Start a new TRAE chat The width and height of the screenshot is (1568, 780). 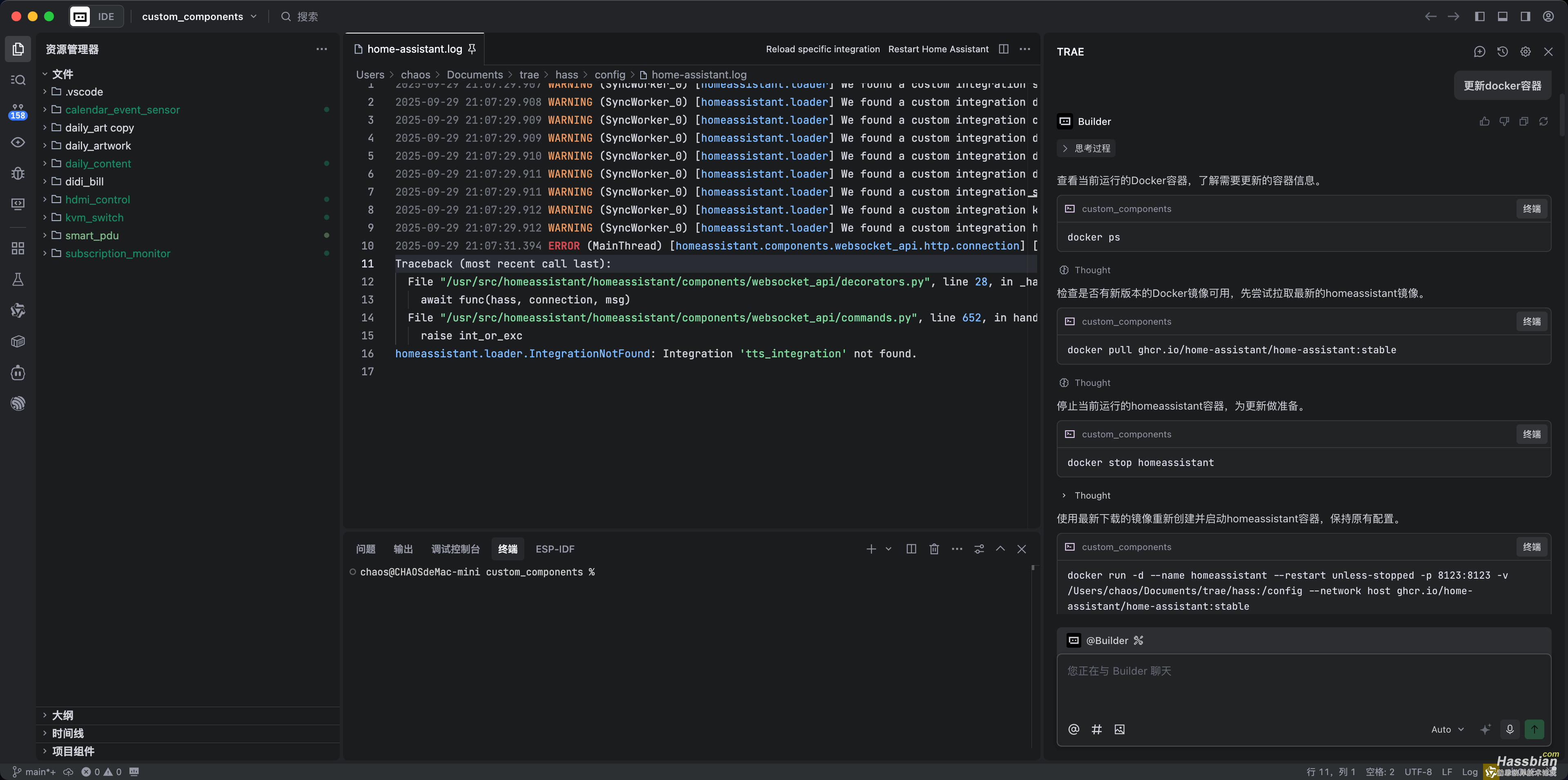[1479, 52]
